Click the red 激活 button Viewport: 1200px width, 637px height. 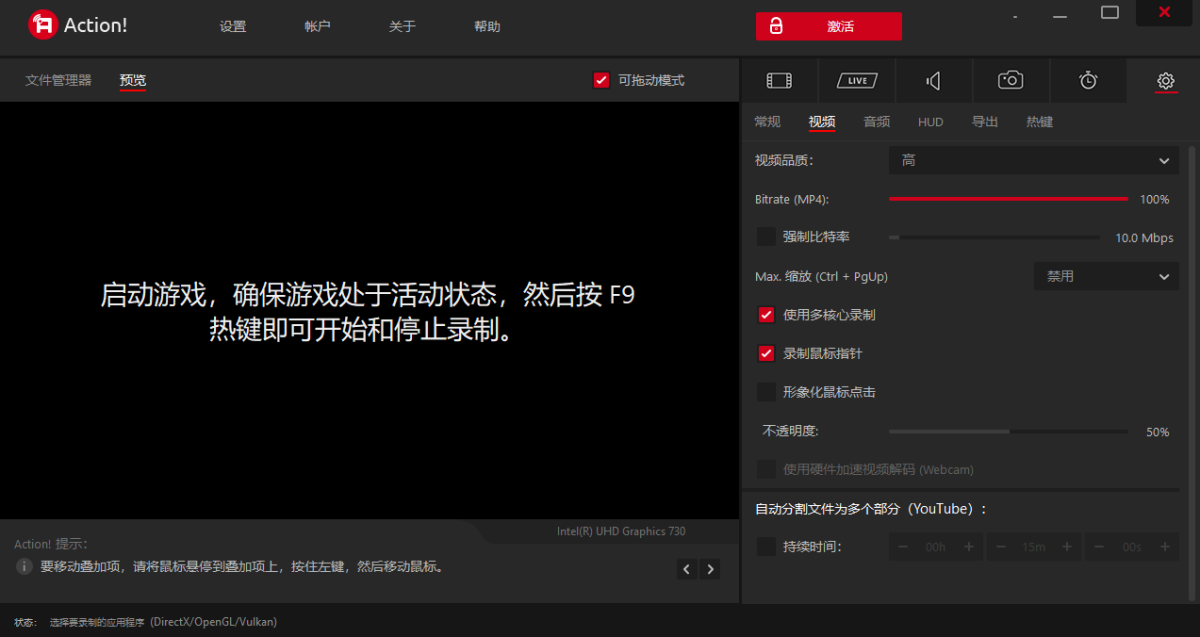828,27
